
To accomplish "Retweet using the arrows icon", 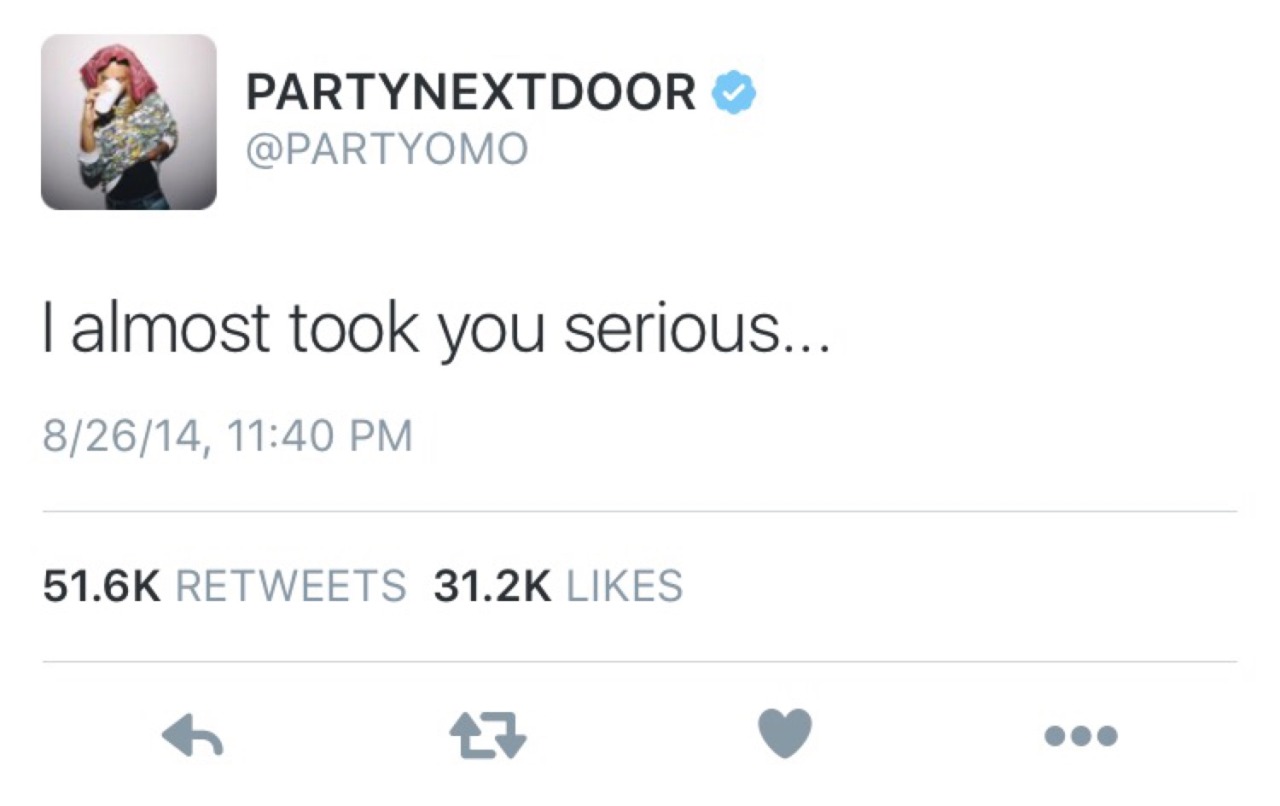I will pyautogui.click(x=487, y=737).
